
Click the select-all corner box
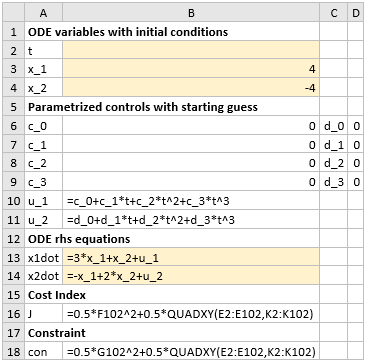click(14, 13)
